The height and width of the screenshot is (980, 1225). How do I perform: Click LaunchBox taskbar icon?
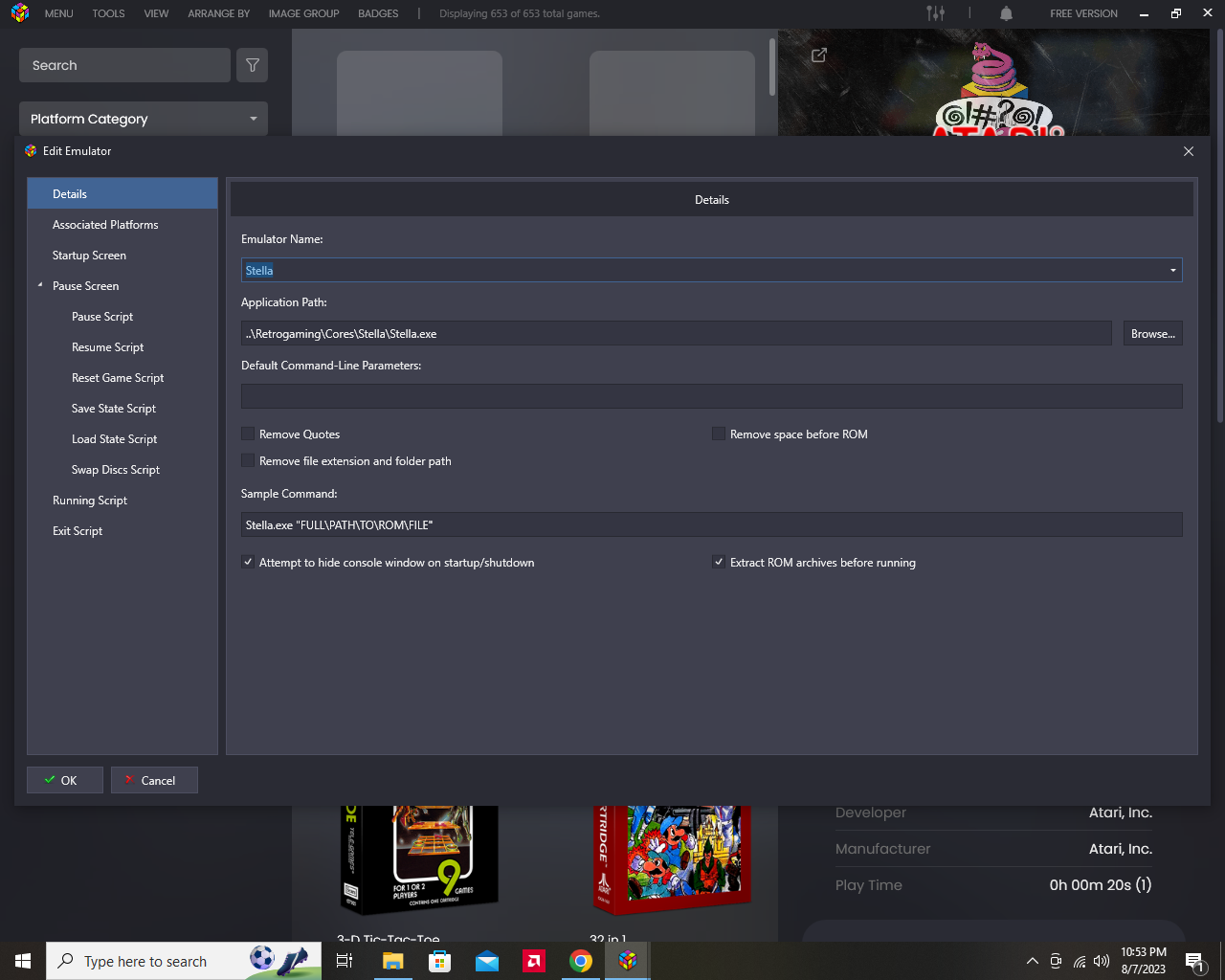click(628, 961)
